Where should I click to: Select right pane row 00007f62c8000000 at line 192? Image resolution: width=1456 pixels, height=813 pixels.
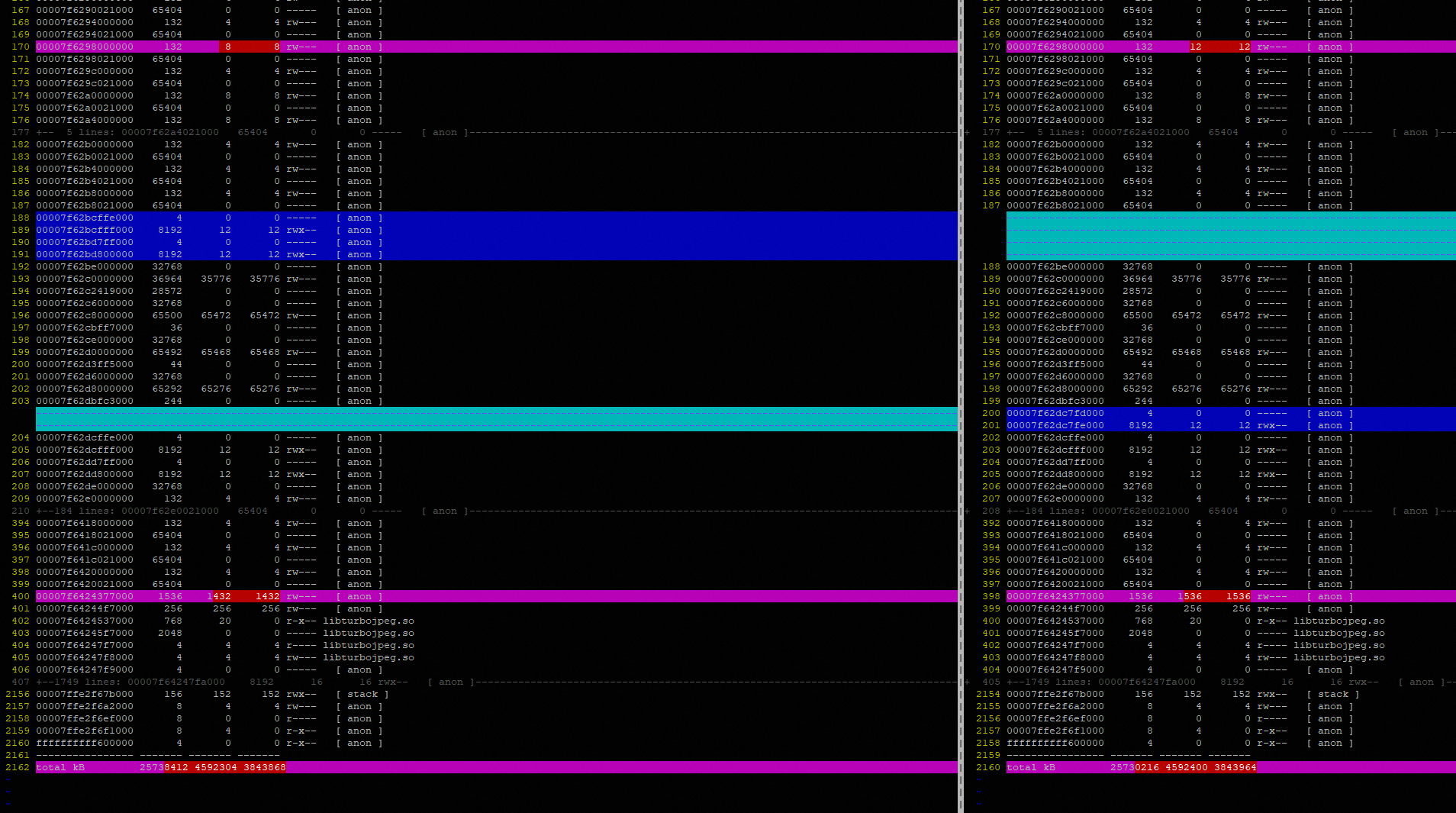tap(1231, 315)
